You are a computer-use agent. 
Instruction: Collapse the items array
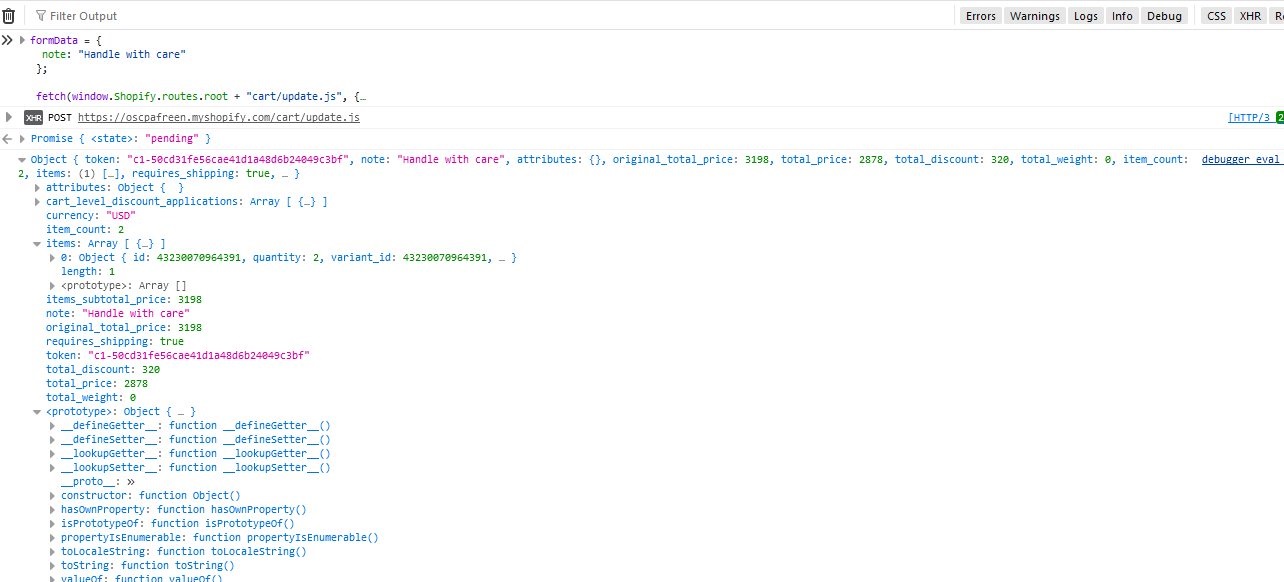pos(38,244)
